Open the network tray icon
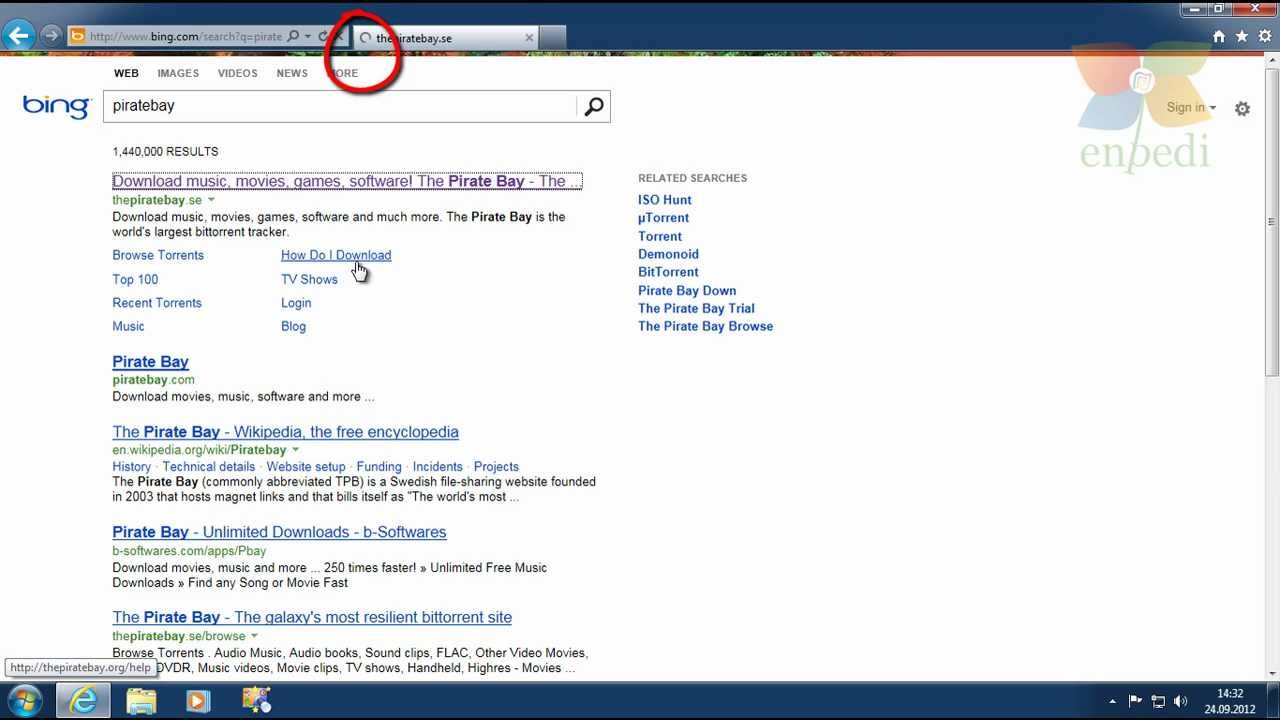 (x=1158, y=701)
